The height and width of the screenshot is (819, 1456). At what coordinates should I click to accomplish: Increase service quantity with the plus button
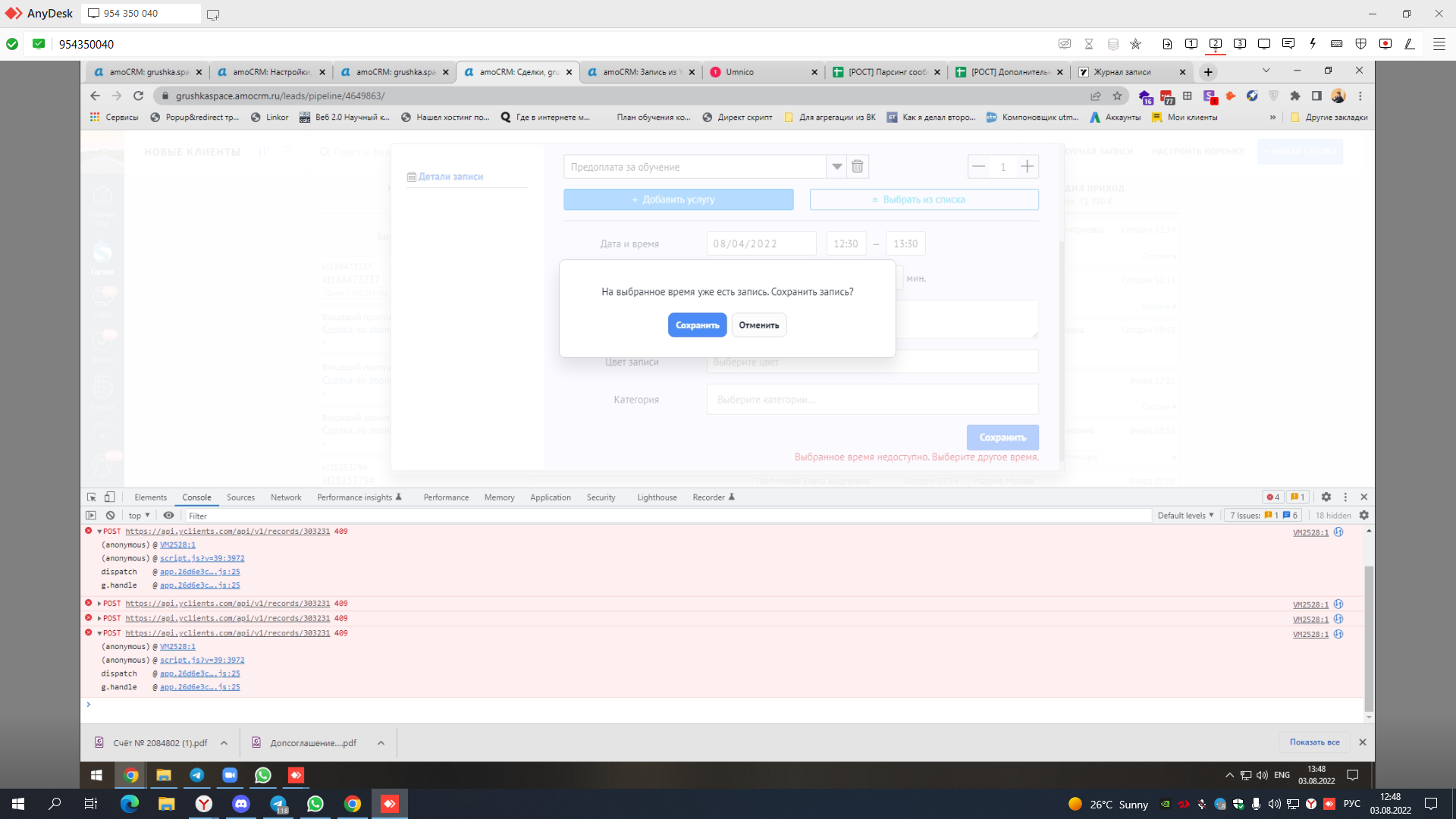[x=1027, y=167]
